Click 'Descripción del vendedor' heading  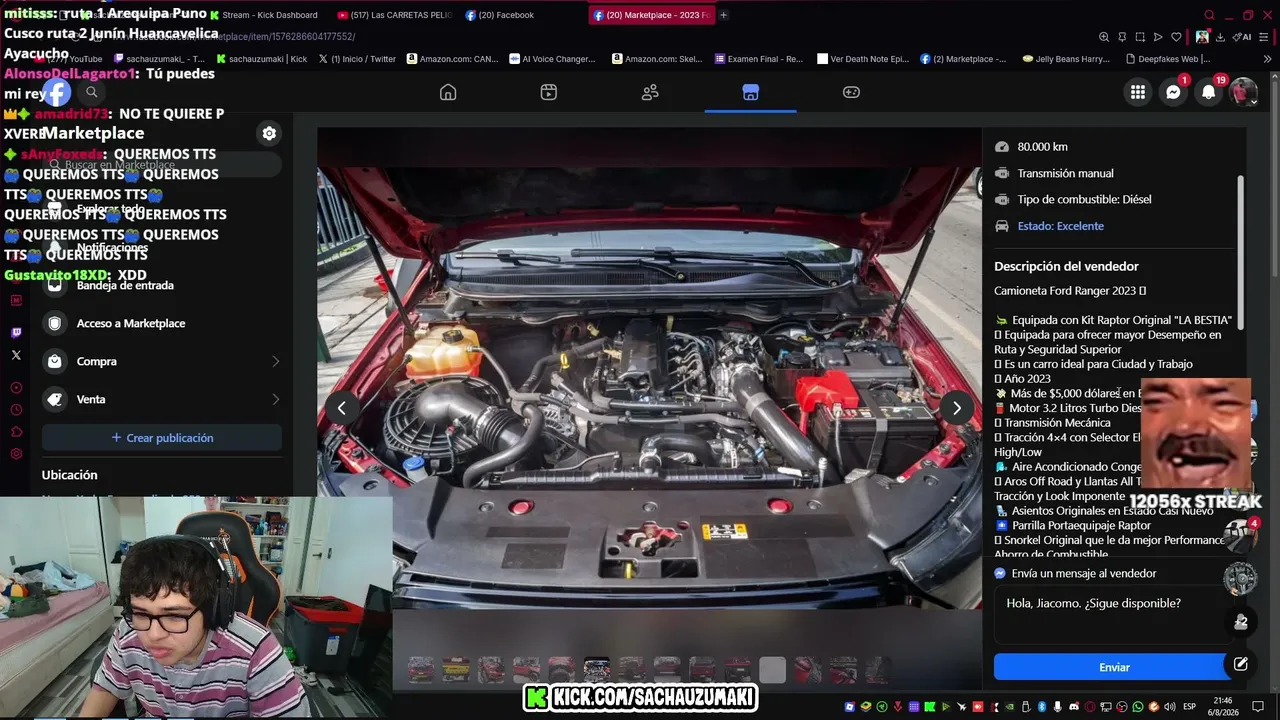coord(1066,266)
